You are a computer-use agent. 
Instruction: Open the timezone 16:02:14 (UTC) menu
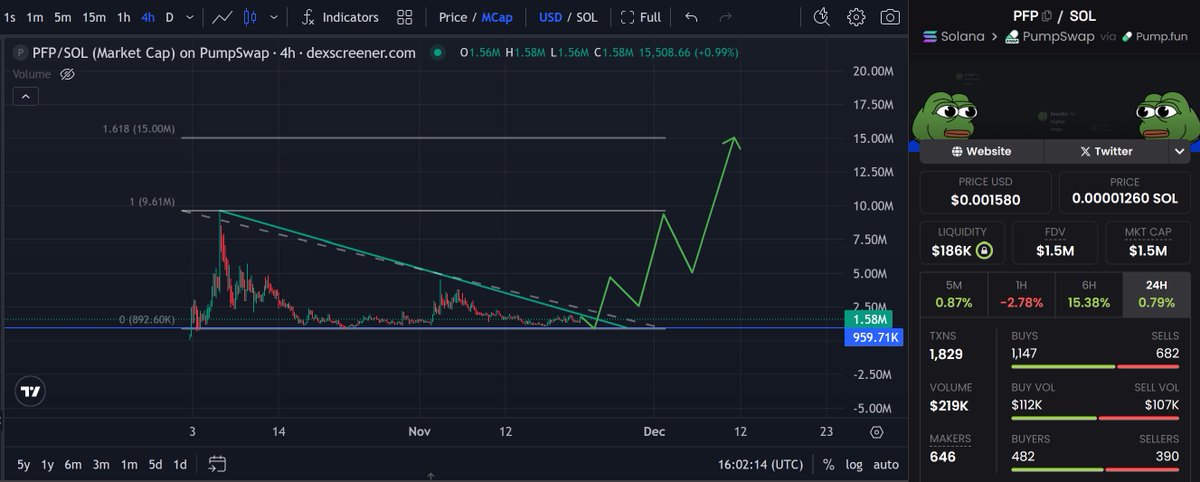(x=761, y=464)
